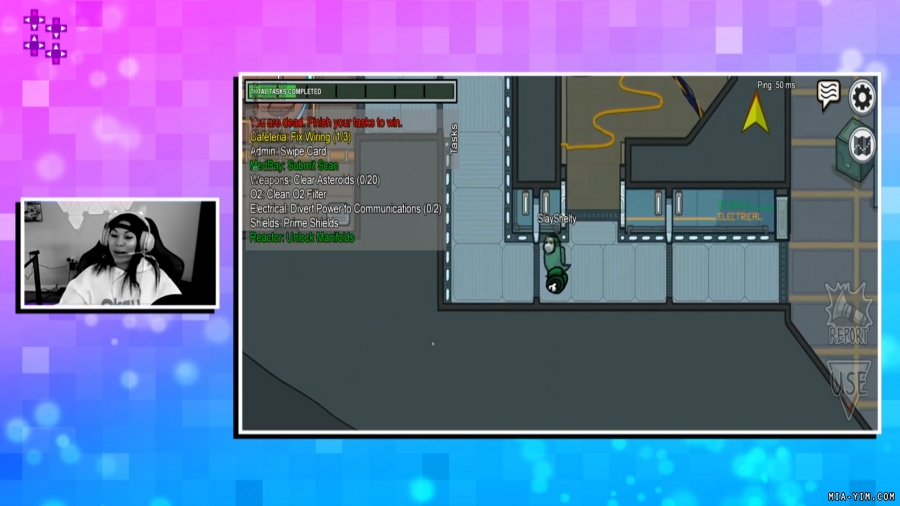Open the ship map icon

(x=860, y=147)
